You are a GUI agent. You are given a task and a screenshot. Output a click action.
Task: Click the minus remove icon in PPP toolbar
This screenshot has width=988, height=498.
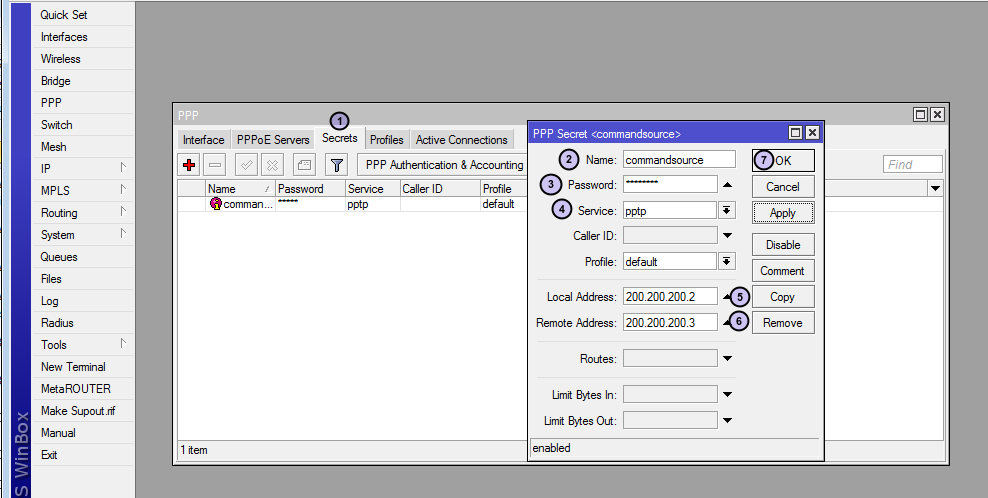(215, 165)
